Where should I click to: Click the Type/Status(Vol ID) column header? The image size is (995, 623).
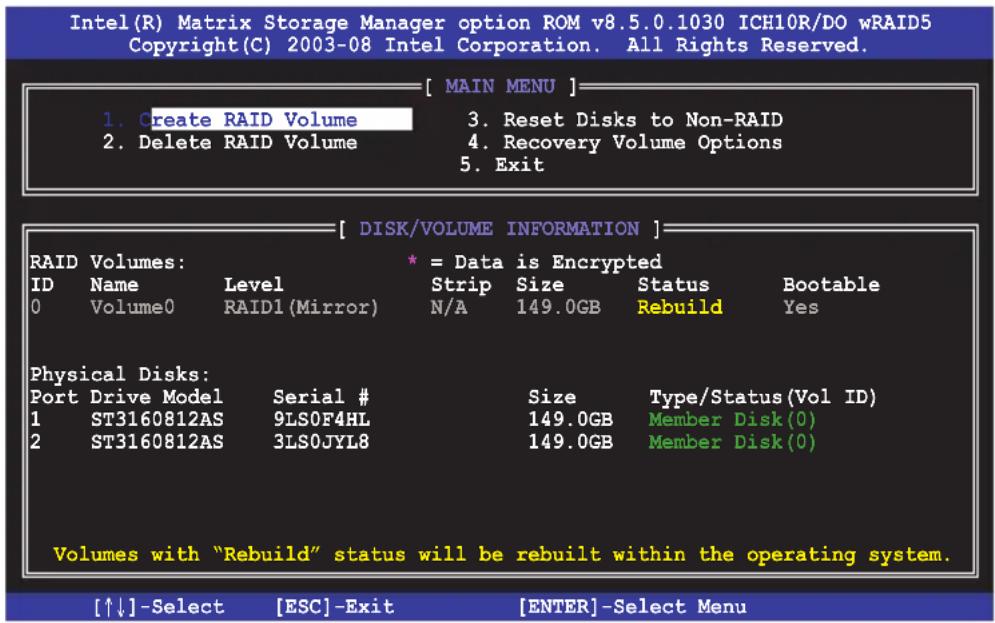[763, 397]
